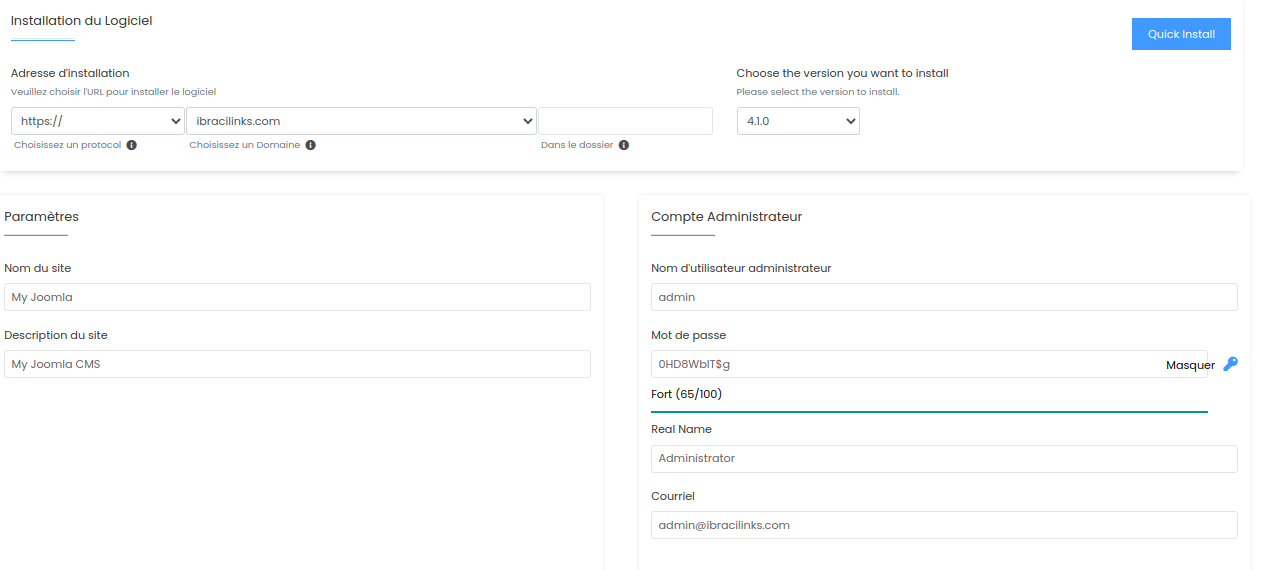1265x570 pixels.
Task: Click the protocol info icon
Action: point(132,145)
